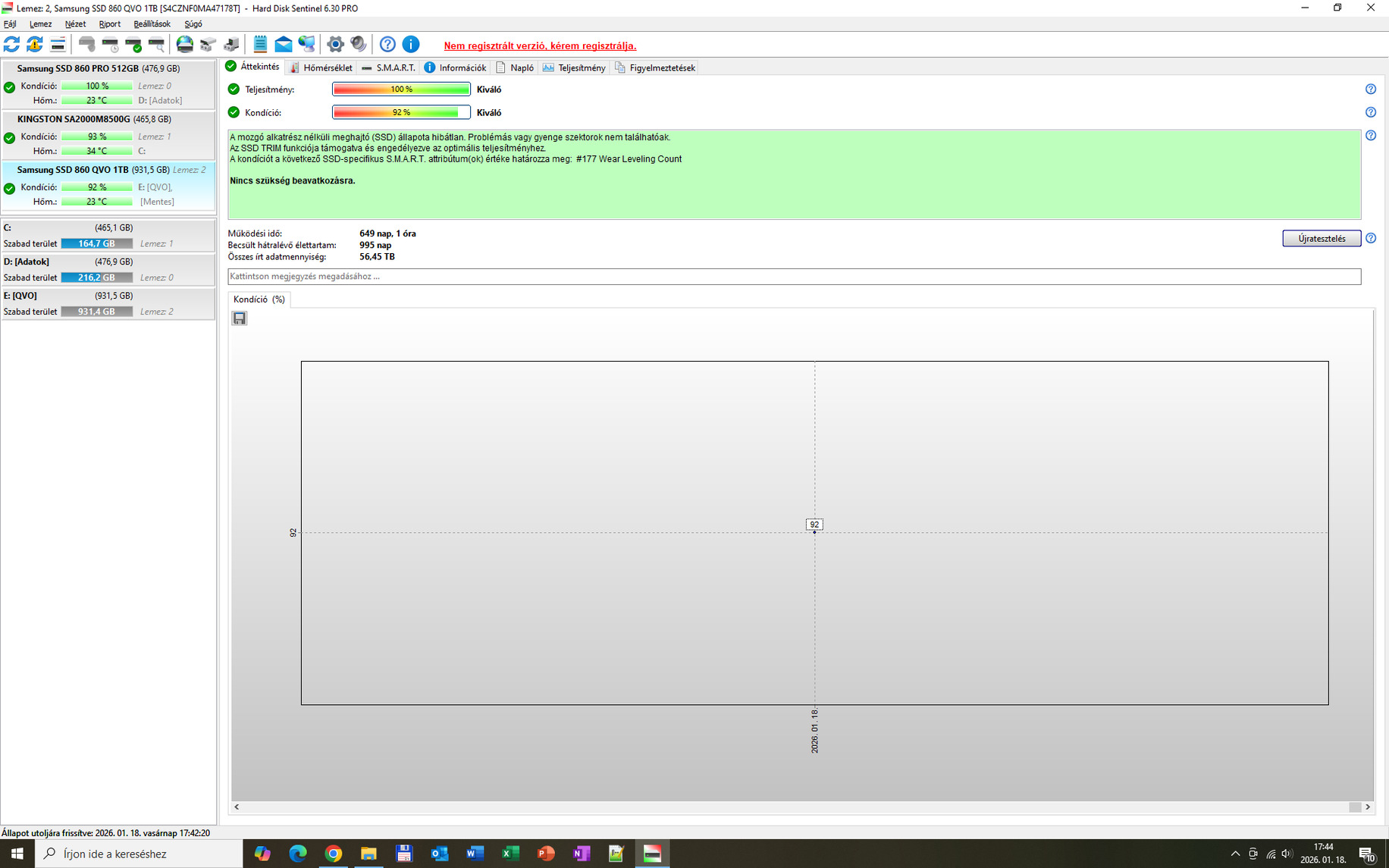Open Excel from the taskbar
This screenshot has height=868, width=1389.
[510, 854]
